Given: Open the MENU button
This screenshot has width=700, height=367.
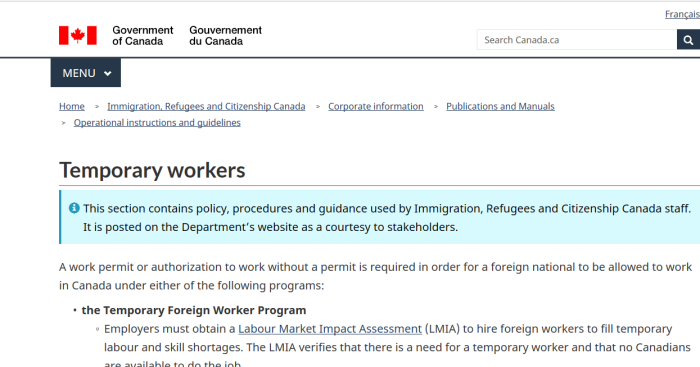Looking at the screenshot, I should point(86,73).
